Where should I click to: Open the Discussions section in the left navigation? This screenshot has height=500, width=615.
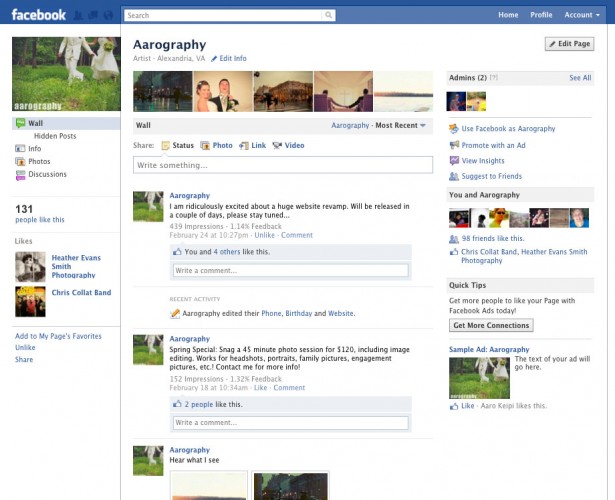47,174
